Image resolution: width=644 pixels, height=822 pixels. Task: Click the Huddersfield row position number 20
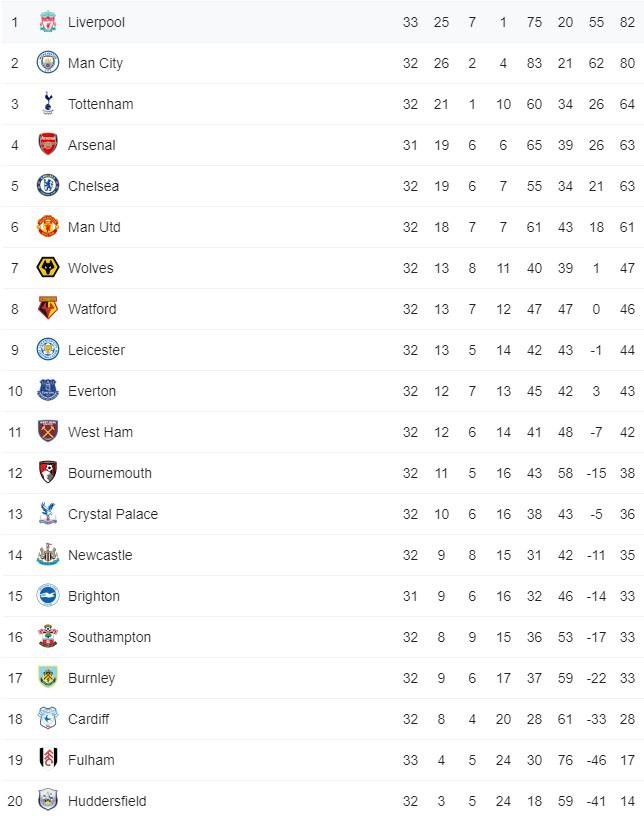tap(15, 801)
